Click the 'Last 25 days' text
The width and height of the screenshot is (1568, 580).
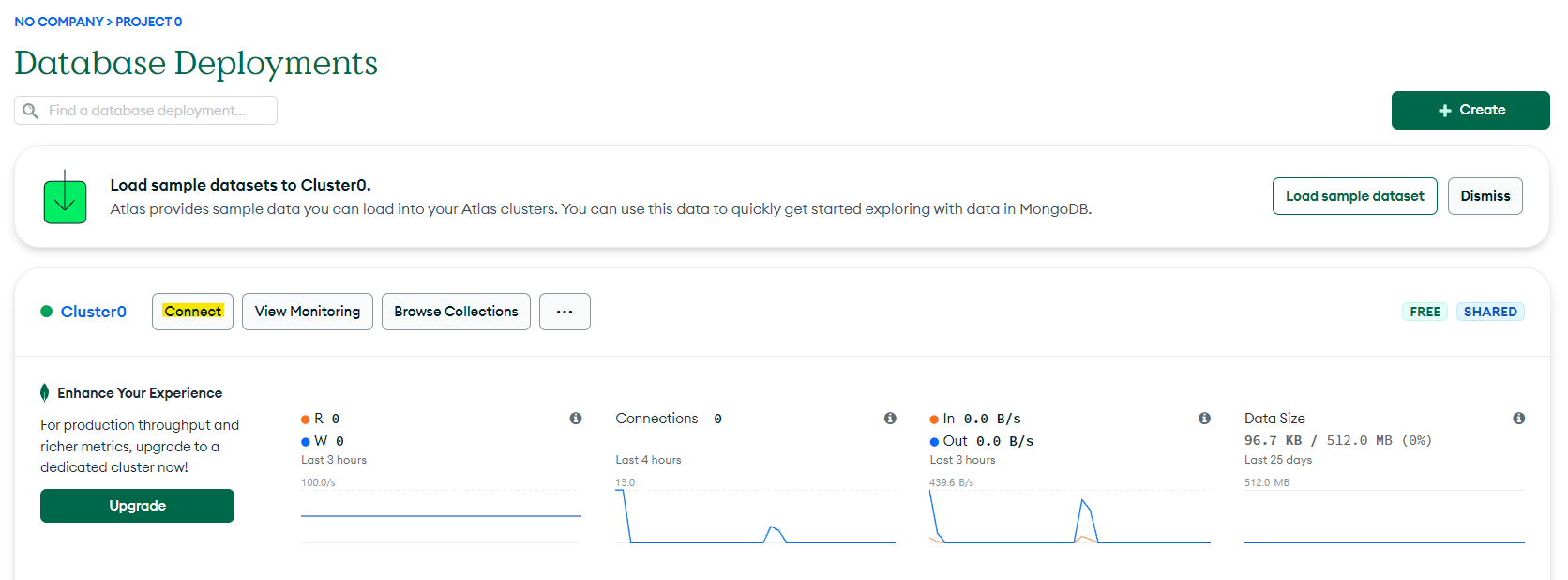click(1278, 460)
